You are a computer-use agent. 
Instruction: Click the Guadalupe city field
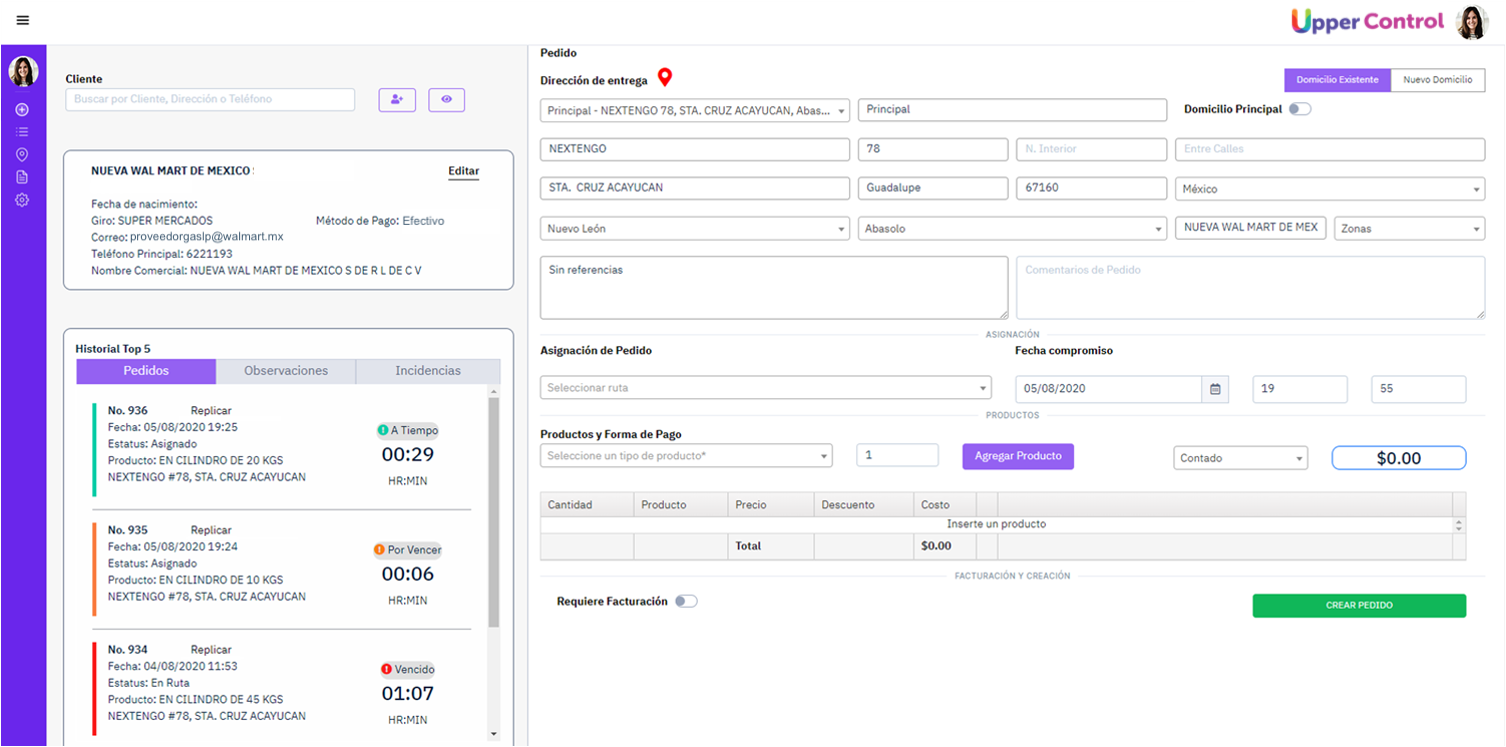(933, 188)
